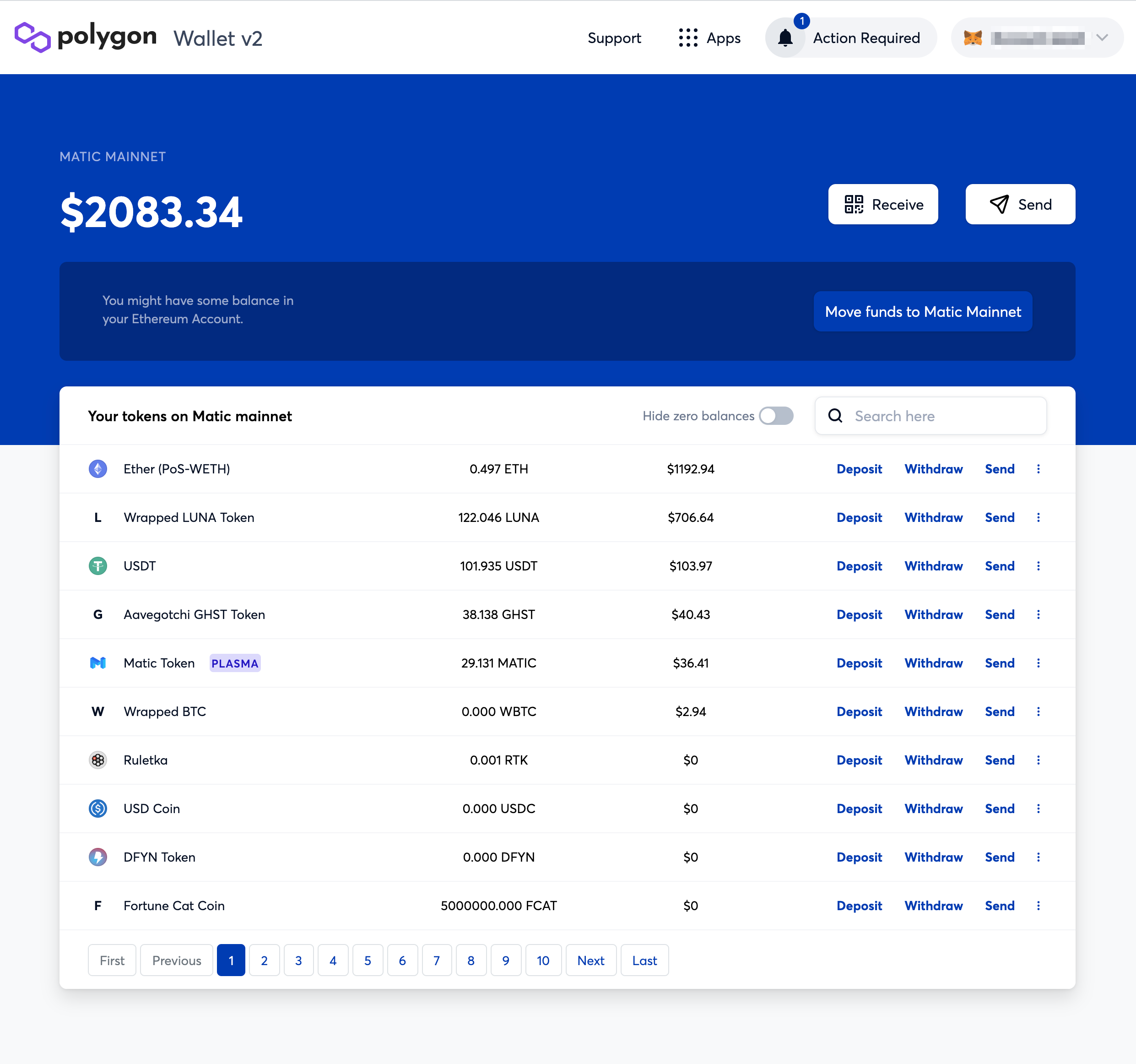Image resolution: width=1136 pixels, height=1064 pixels.
Task: Click Move funds to Matic Mainnet button
Action: [x=922, y=312]
